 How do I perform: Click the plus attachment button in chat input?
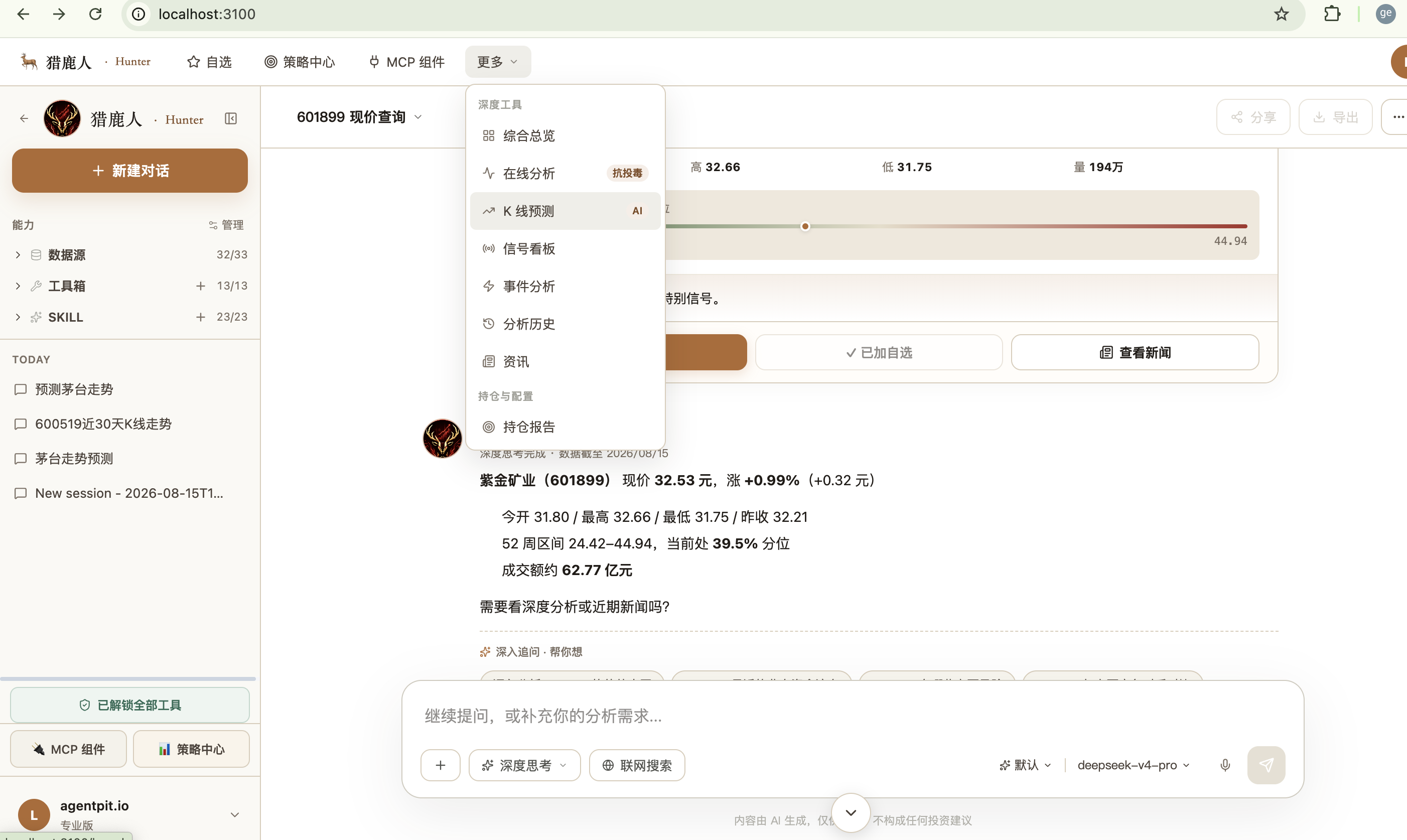(x=441, y=765)
